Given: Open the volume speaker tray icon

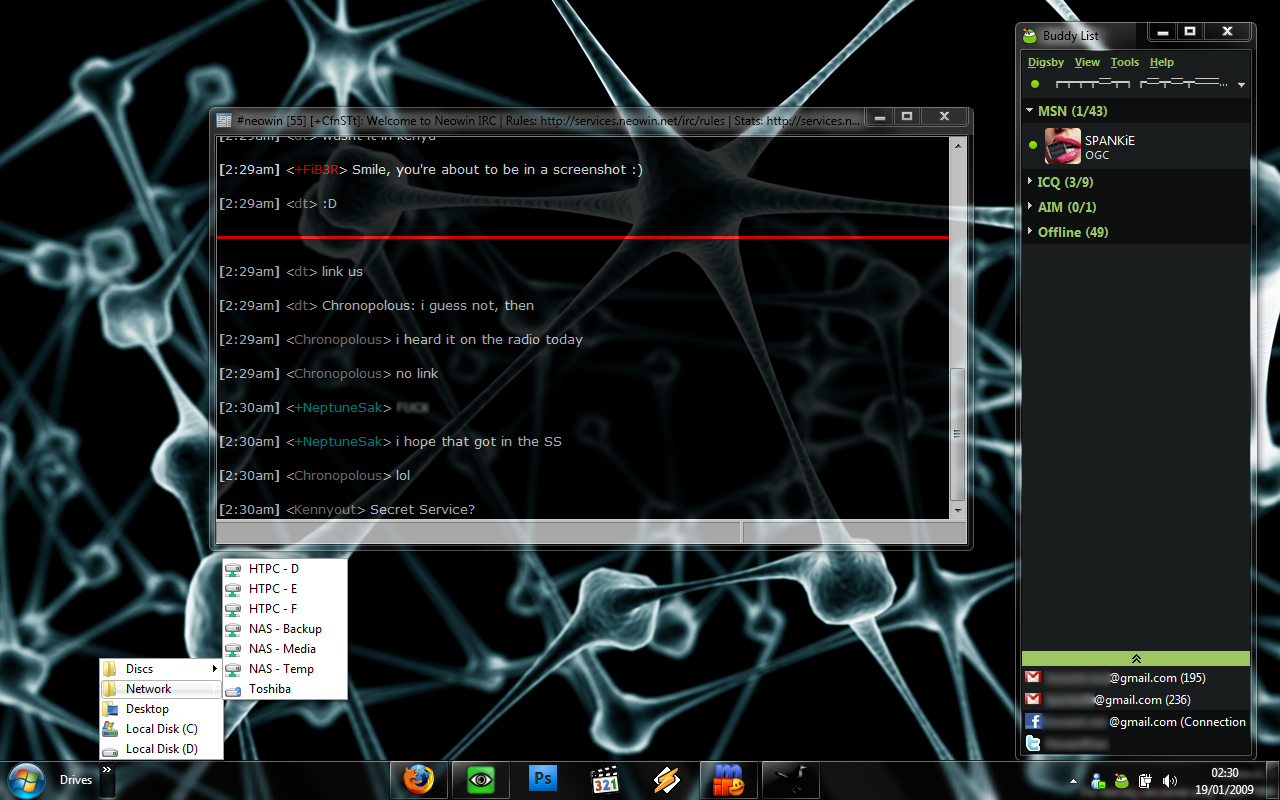Looking at the screenshot, I should (x=1170, y=780).
